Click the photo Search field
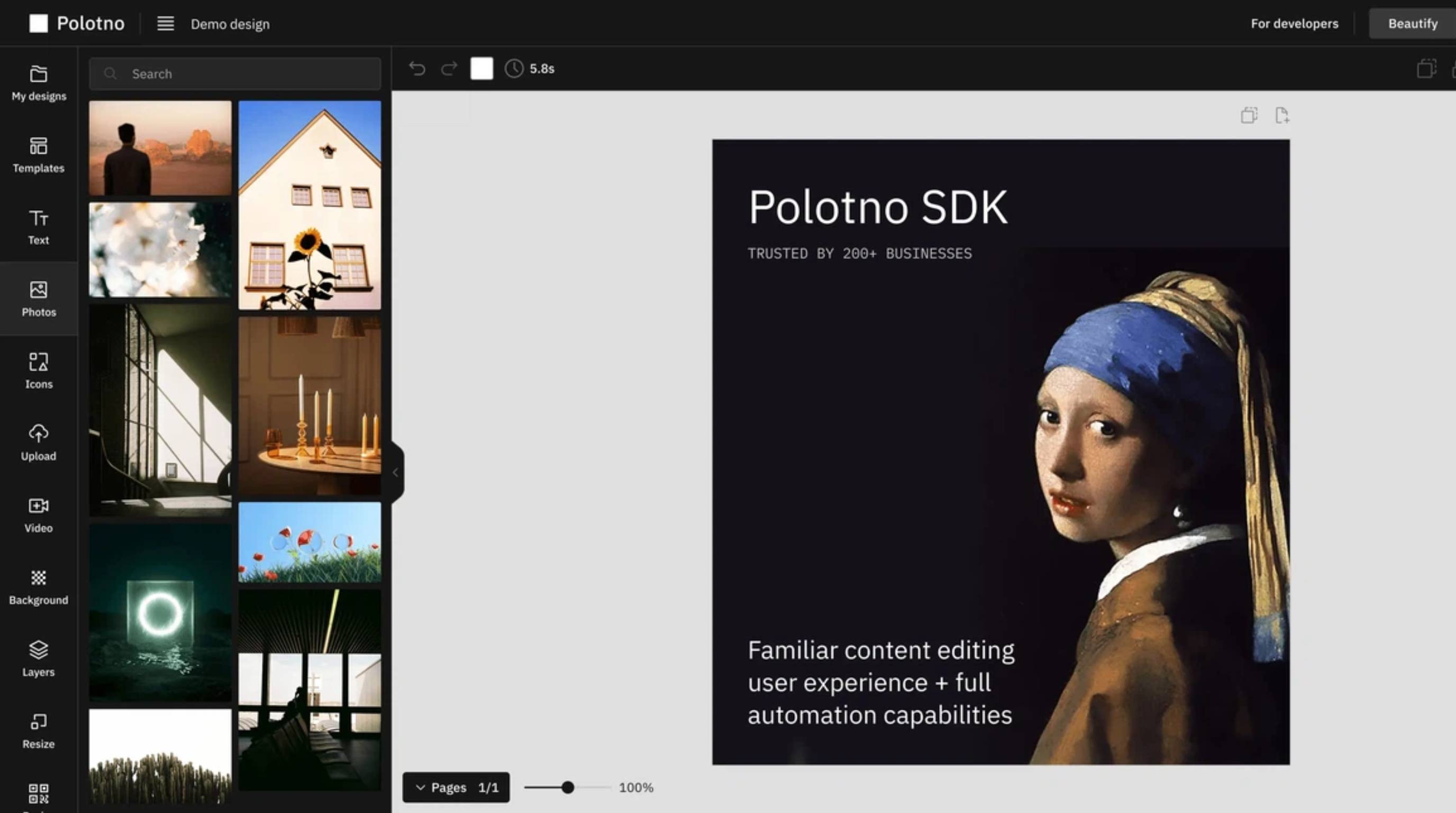 click(x=235, y=74)
